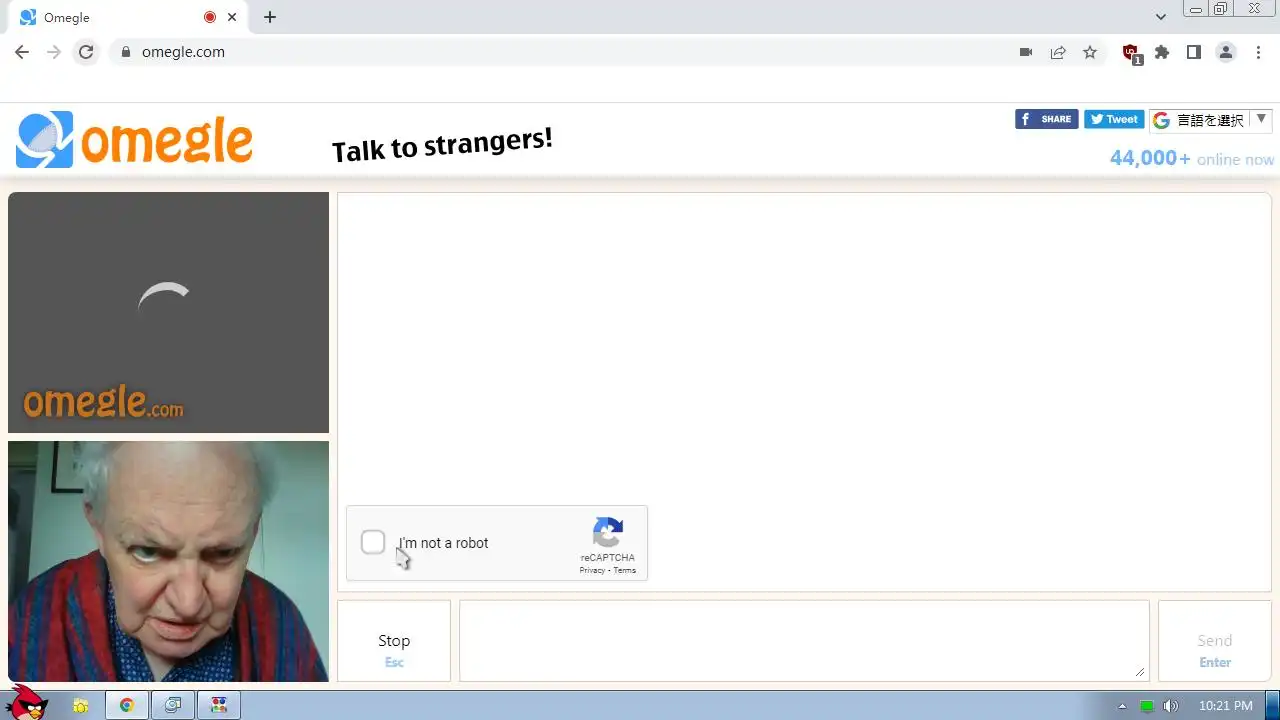Viewport: 1280px width, 720px height.
Task: Go forward in browser history
Action: point(54,52)
